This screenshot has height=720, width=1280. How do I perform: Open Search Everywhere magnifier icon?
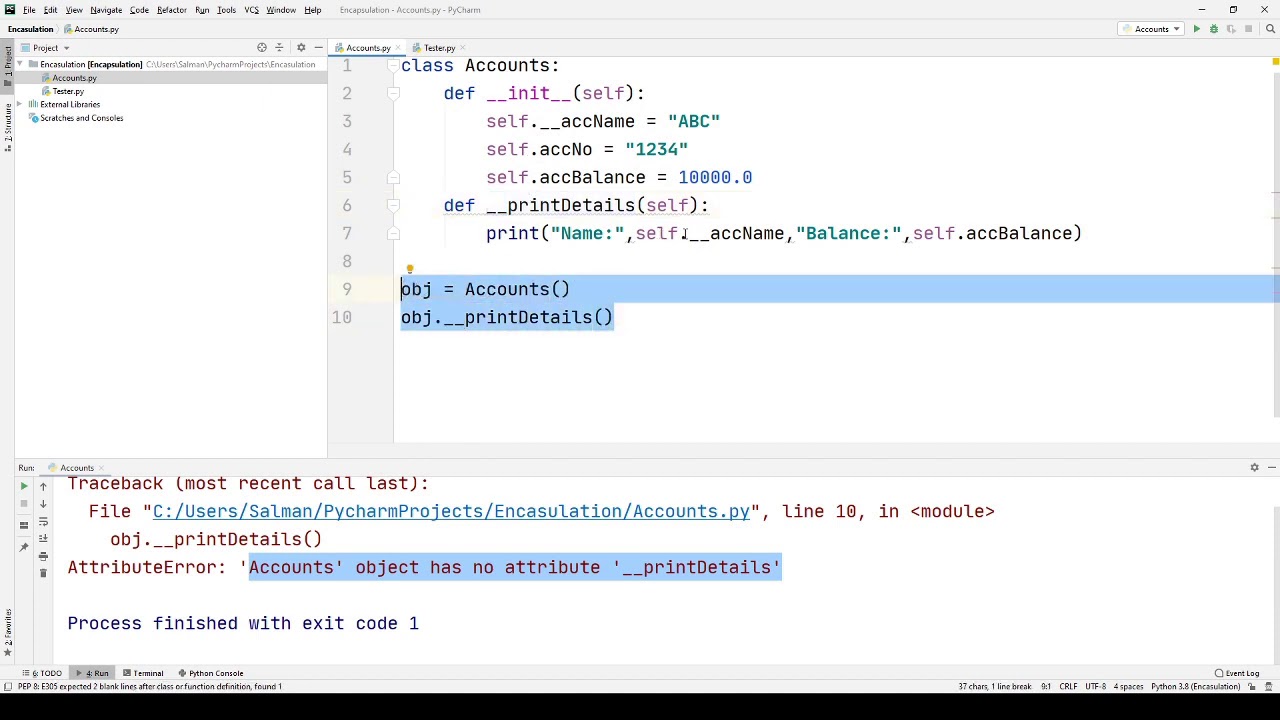[1271, 29]
